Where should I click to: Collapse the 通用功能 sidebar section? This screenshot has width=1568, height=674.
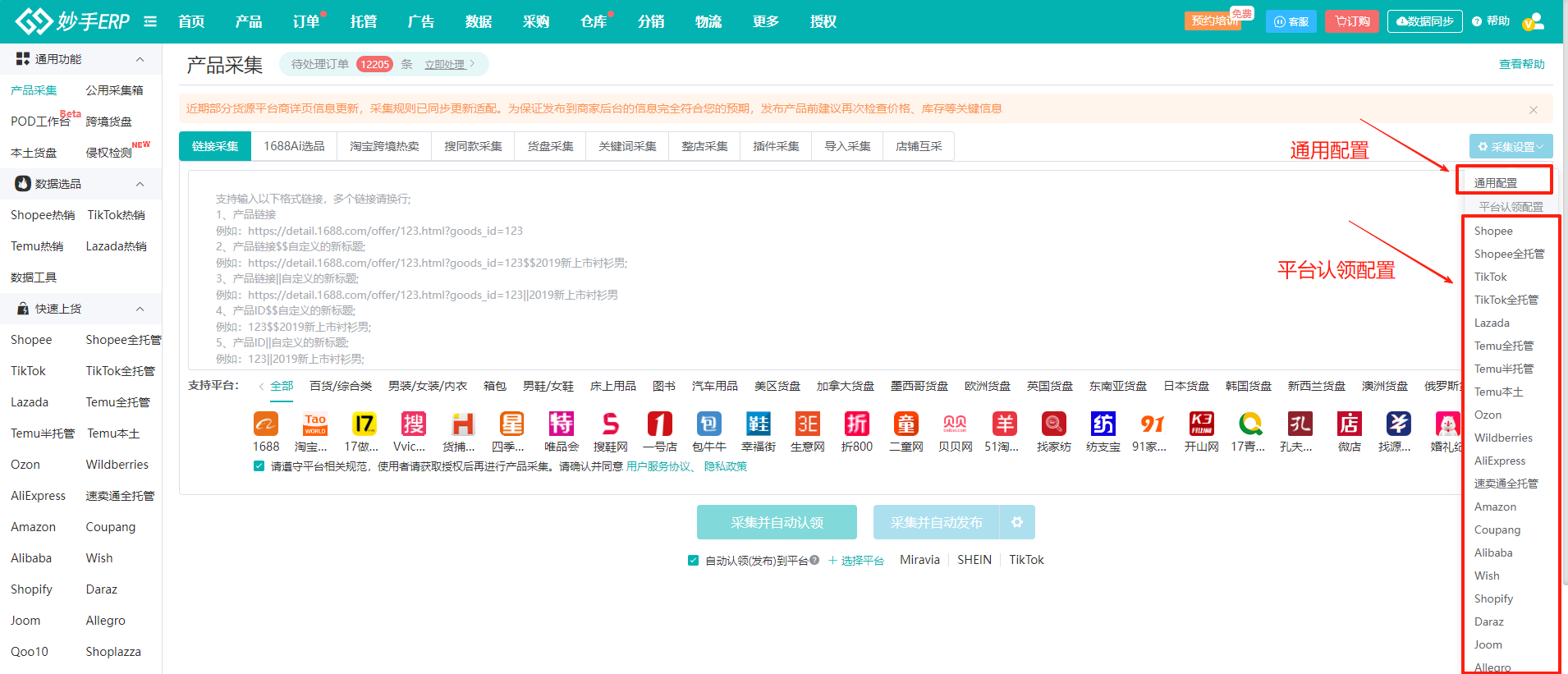pos(140,59)
